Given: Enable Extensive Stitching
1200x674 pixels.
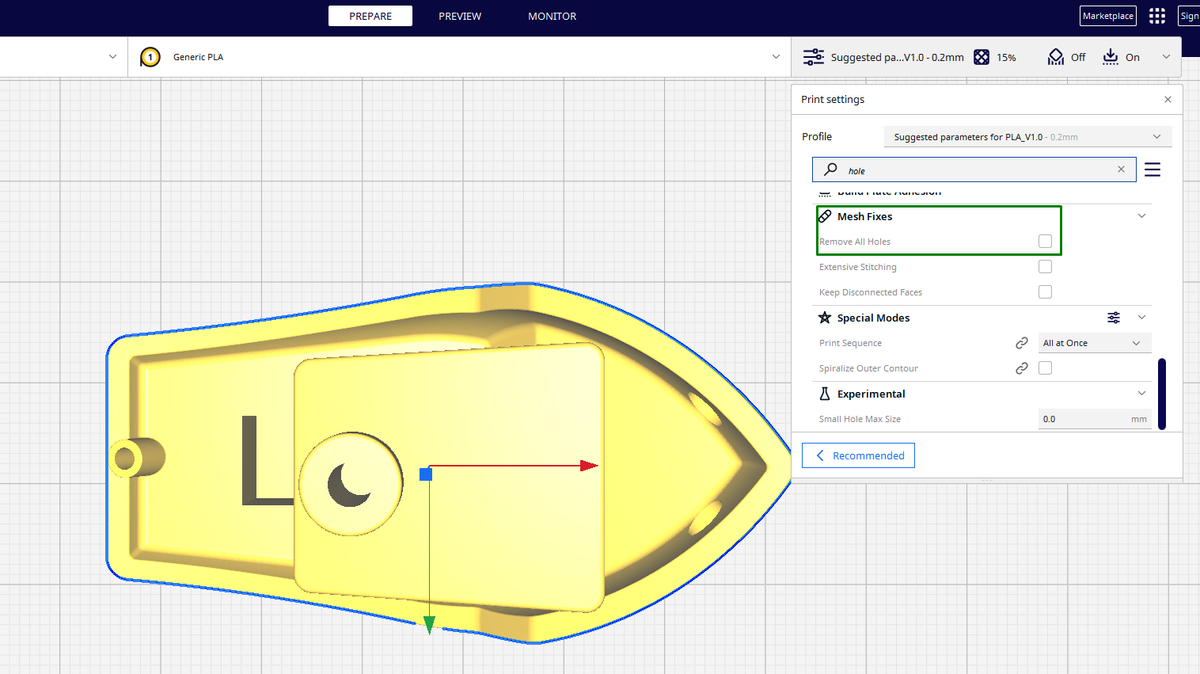Looking at the screenshot, I should [x=1045, y=266].
